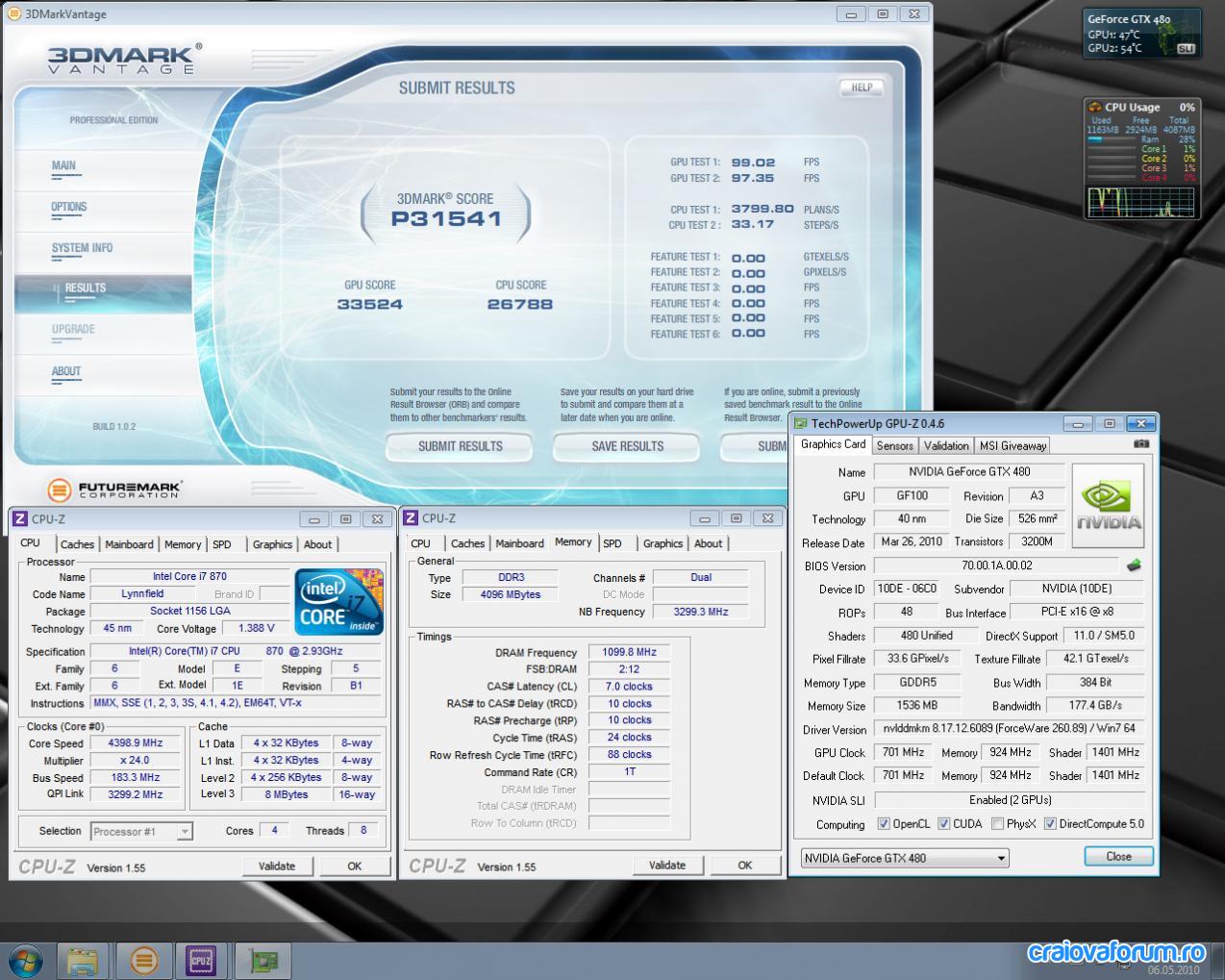Viewport: 1225px width, 980px height.
Task: Click the DRAM Frequency 1099.8 MHz field
Action: 629,652
